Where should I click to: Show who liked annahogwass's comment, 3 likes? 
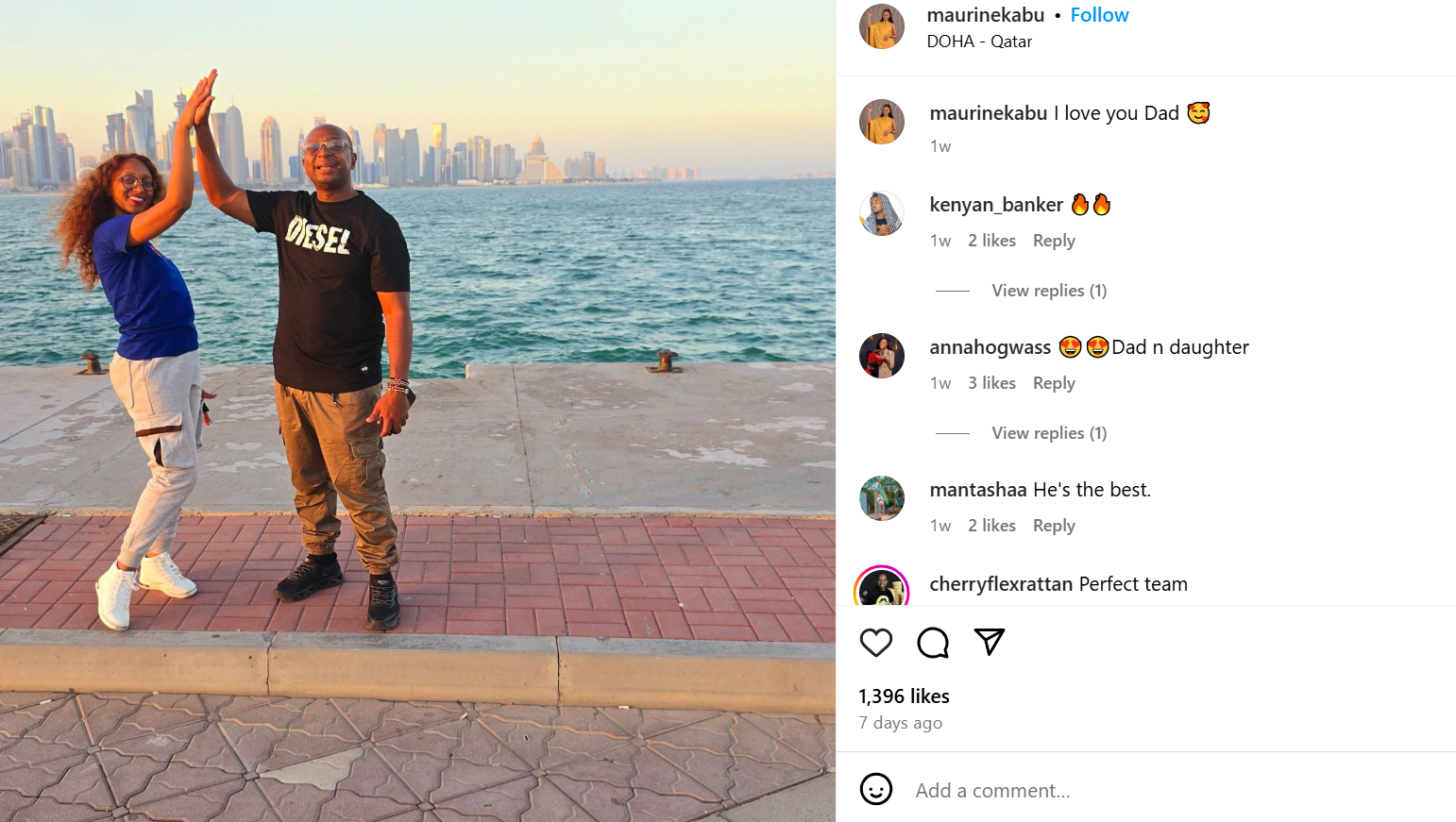tap(991, 383)
